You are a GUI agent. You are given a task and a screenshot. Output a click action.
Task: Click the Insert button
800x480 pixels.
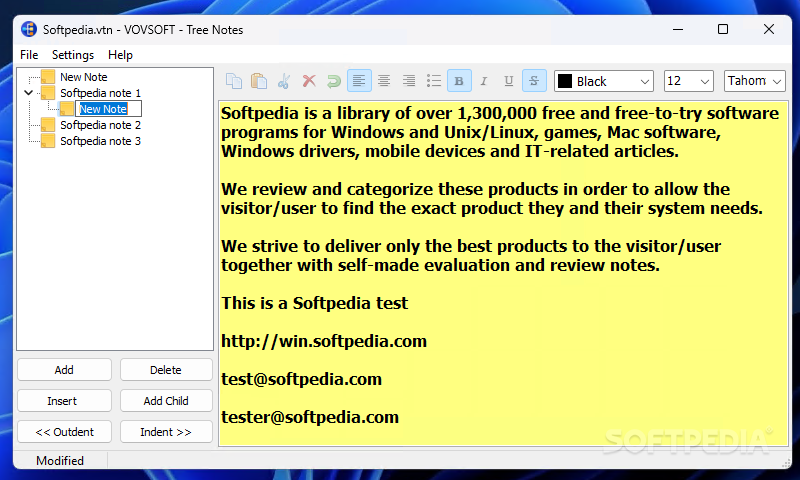[64, 401]
